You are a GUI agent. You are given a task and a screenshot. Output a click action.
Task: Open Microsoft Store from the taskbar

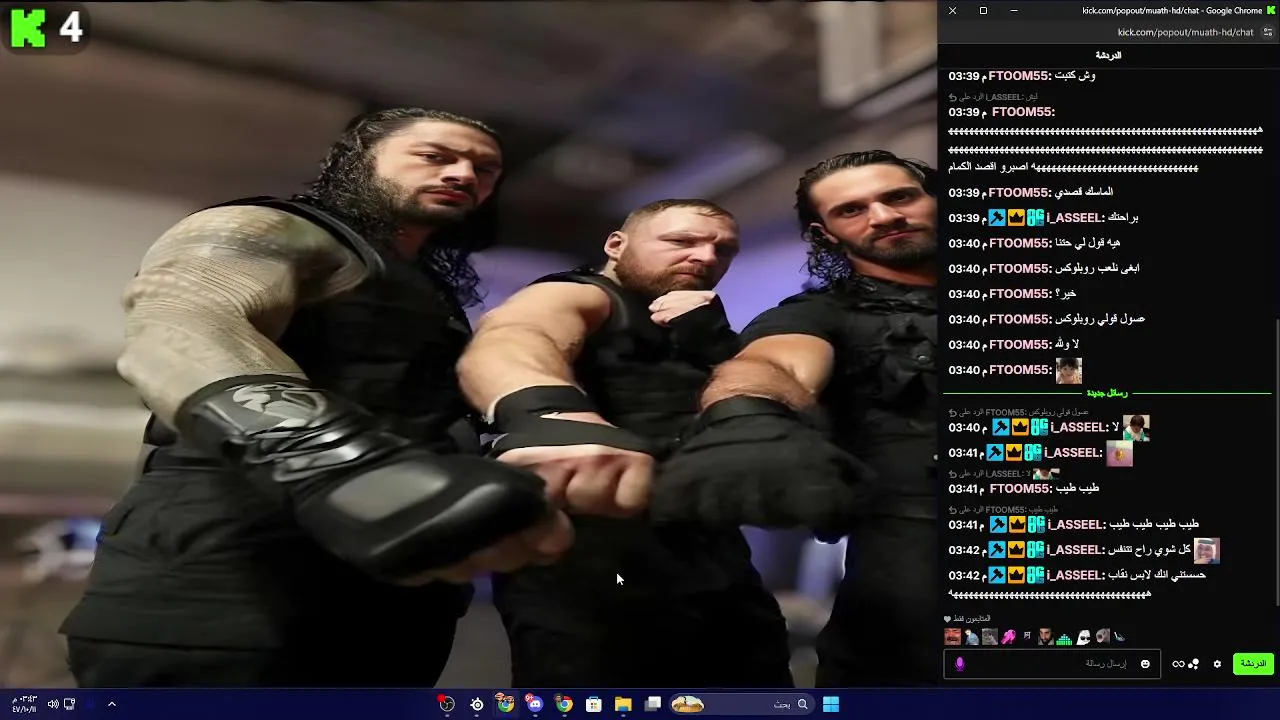[x=594, y=704]
